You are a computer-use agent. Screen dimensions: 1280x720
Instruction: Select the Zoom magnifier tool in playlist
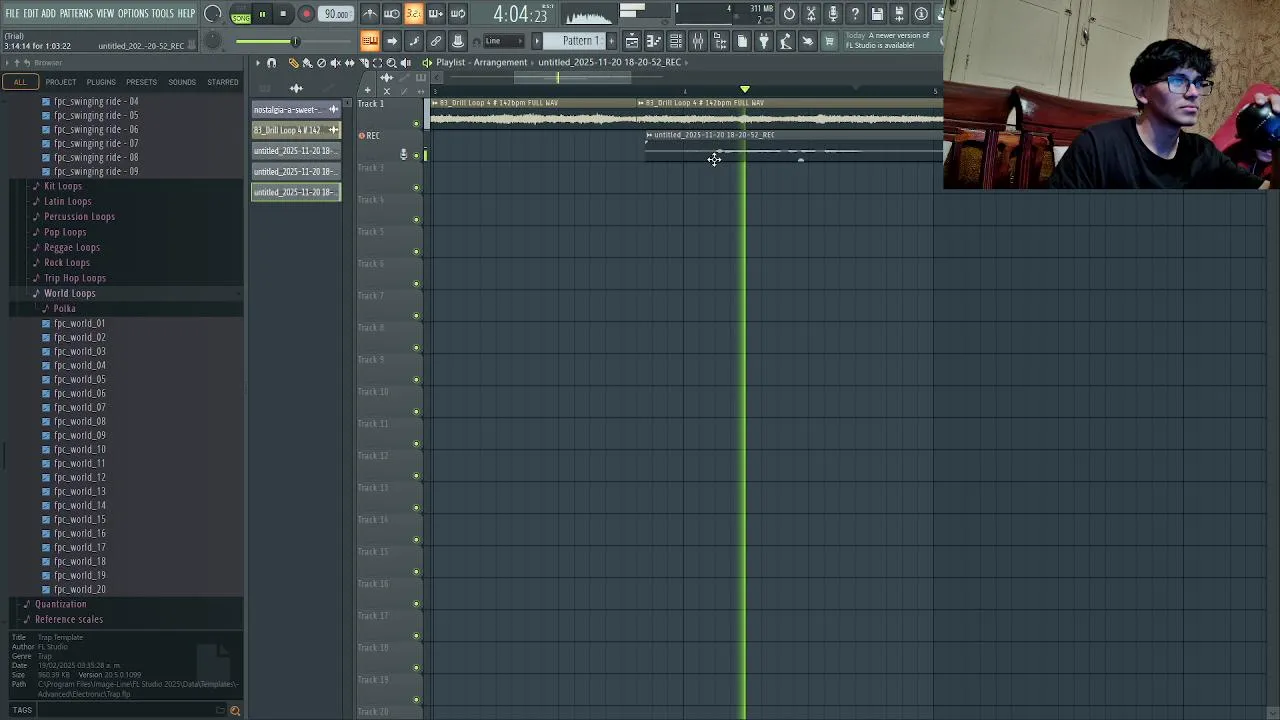point(391,62)
